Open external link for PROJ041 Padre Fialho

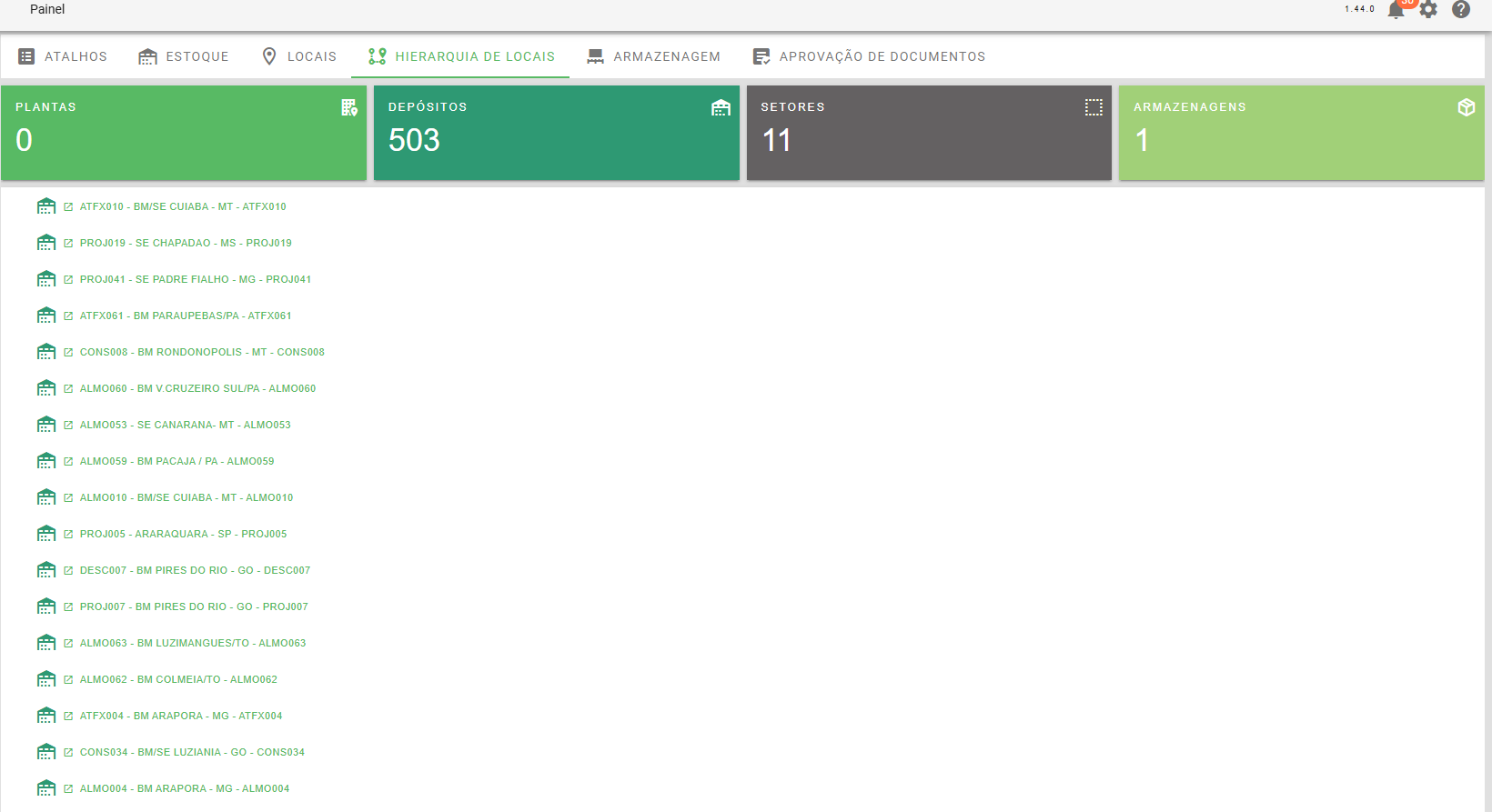pos(68,279)
